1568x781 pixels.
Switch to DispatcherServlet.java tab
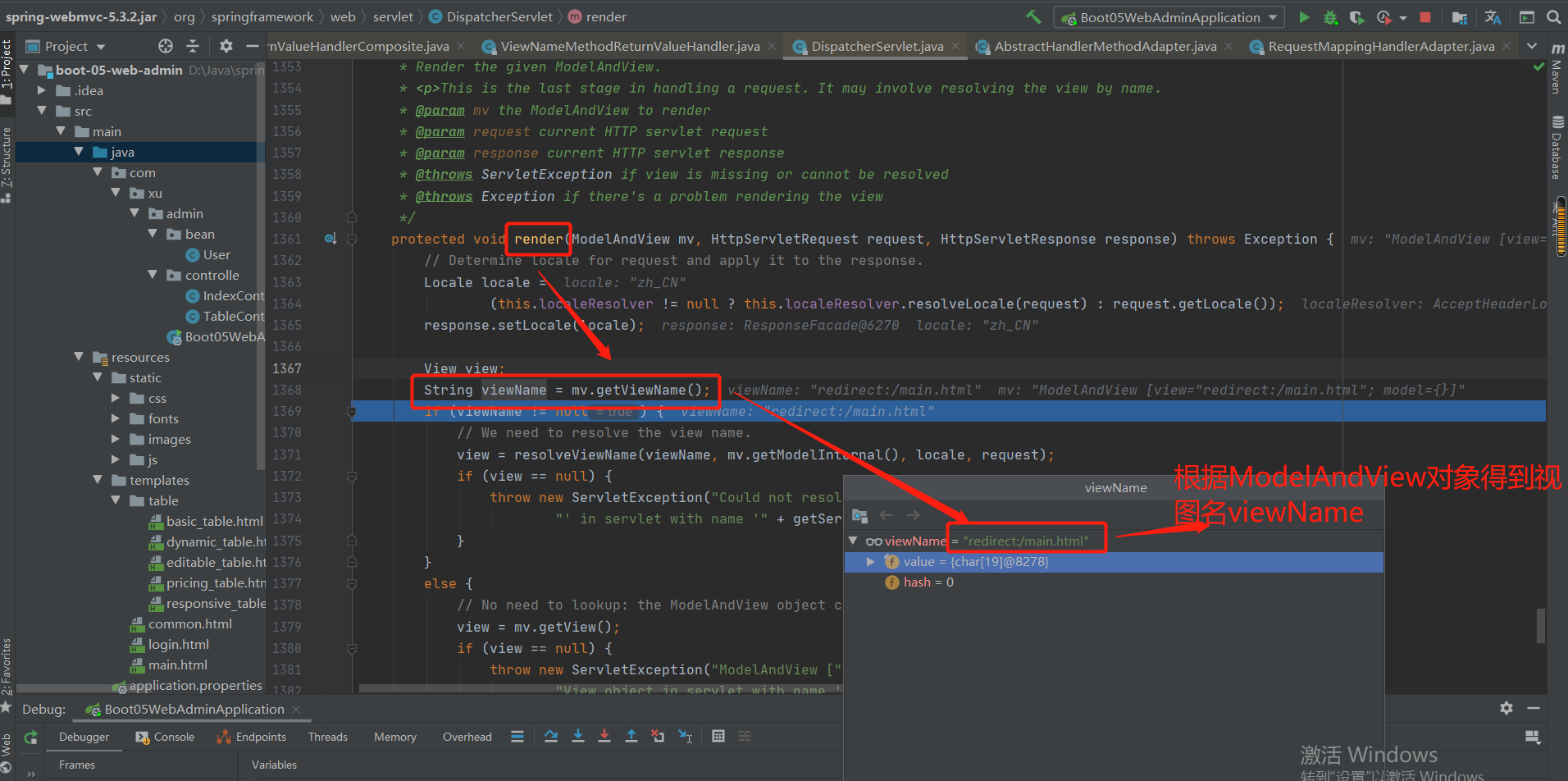877,47
